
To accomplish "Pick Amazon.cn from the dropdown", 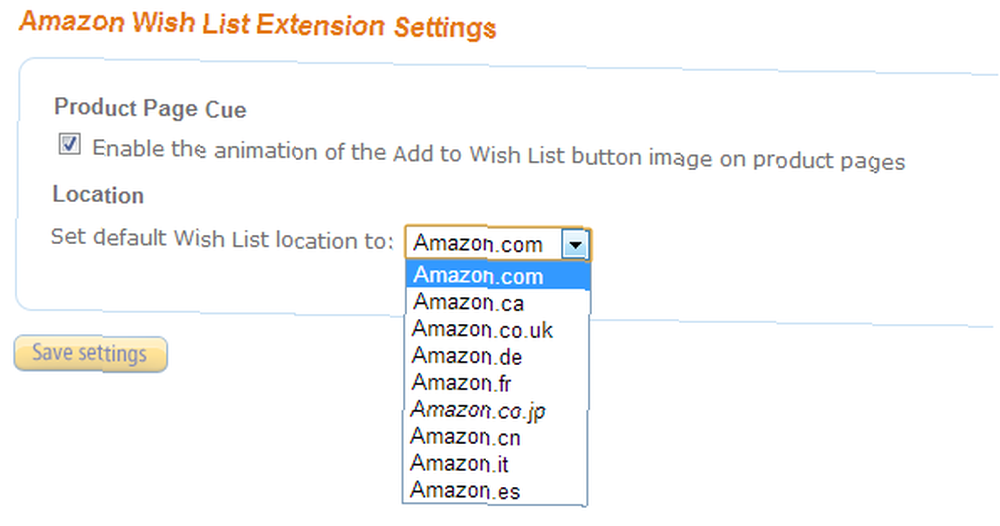I will click(x=496, y=437).
